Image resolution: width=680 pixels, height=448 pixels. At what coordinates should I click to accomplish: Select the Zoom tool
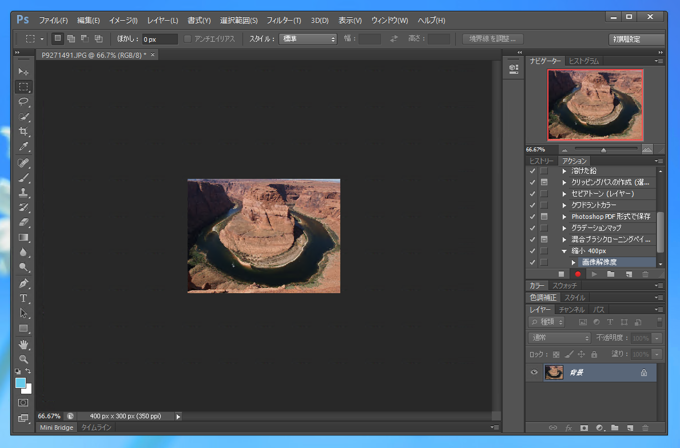23,359
